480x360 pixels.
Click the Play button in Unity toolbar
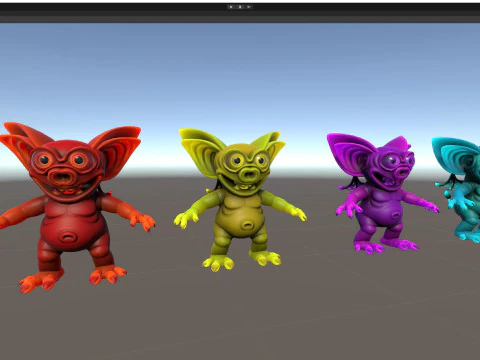tap(231, 7)
